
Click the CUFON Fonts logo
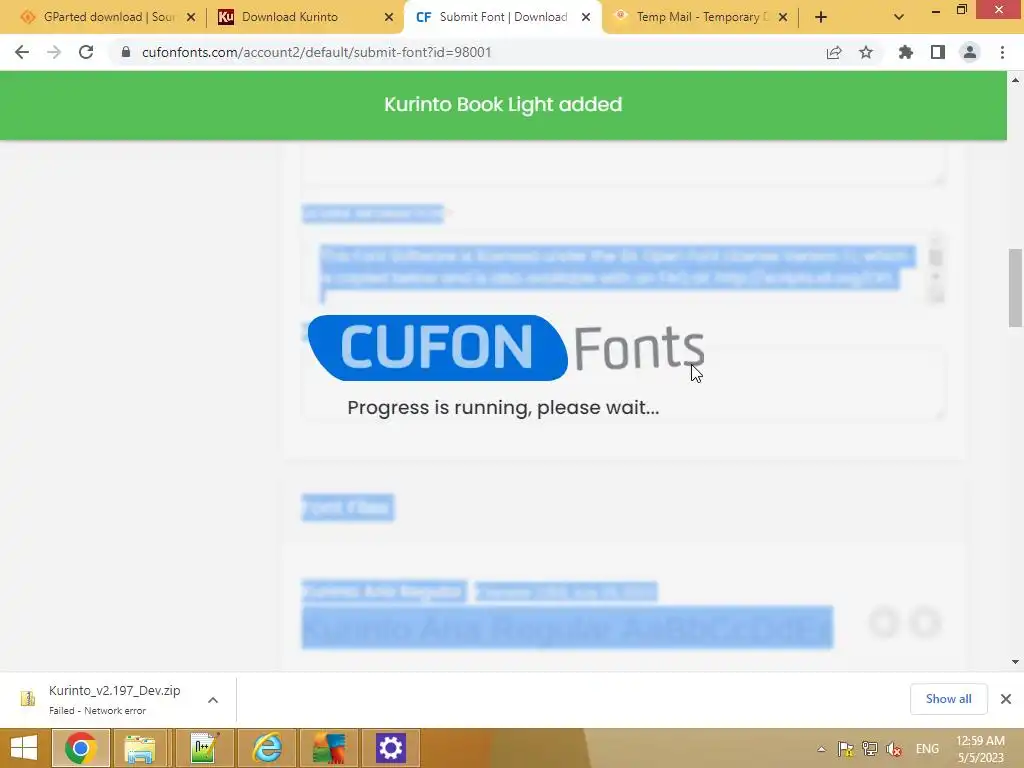click(x=506, y=347)
